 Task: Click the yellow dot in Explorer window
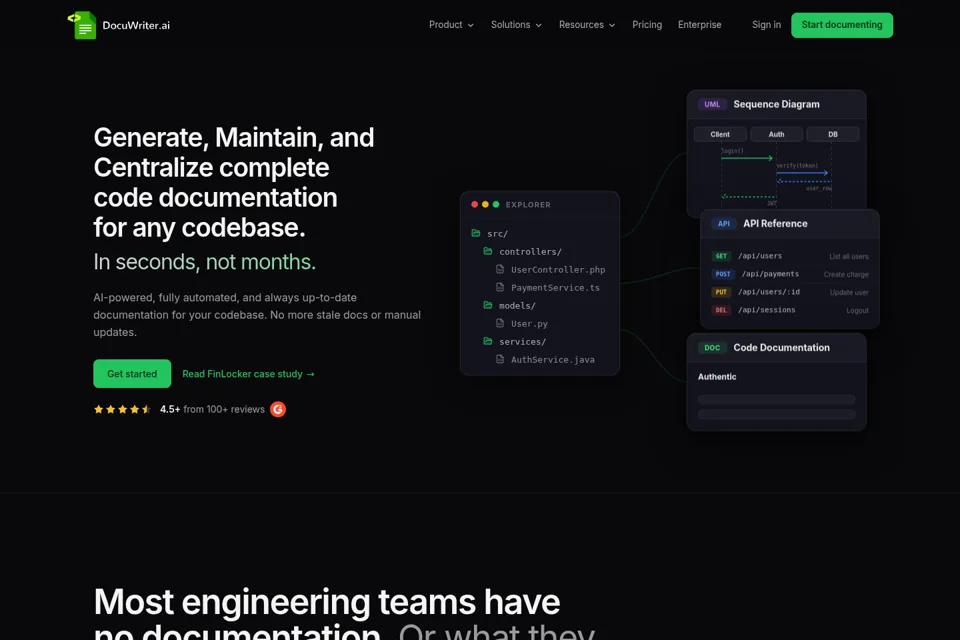[x=485, y=205]
